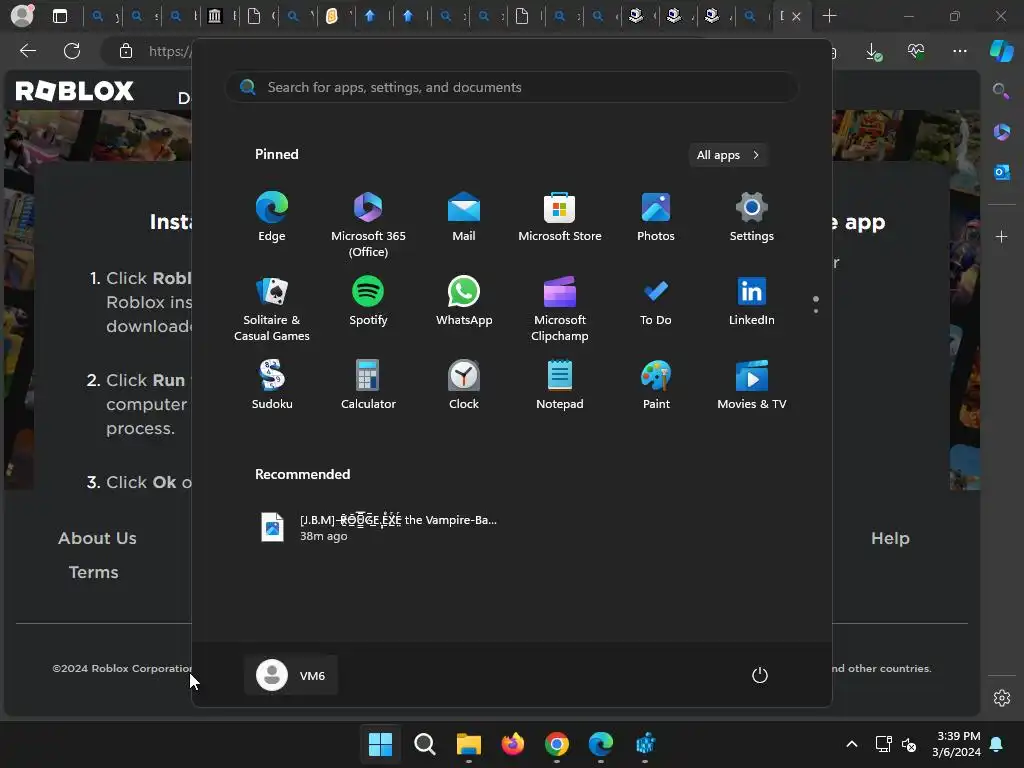Open the Paint app
The height and width of the screenshot is (768, 1024).
click(656, 385)
